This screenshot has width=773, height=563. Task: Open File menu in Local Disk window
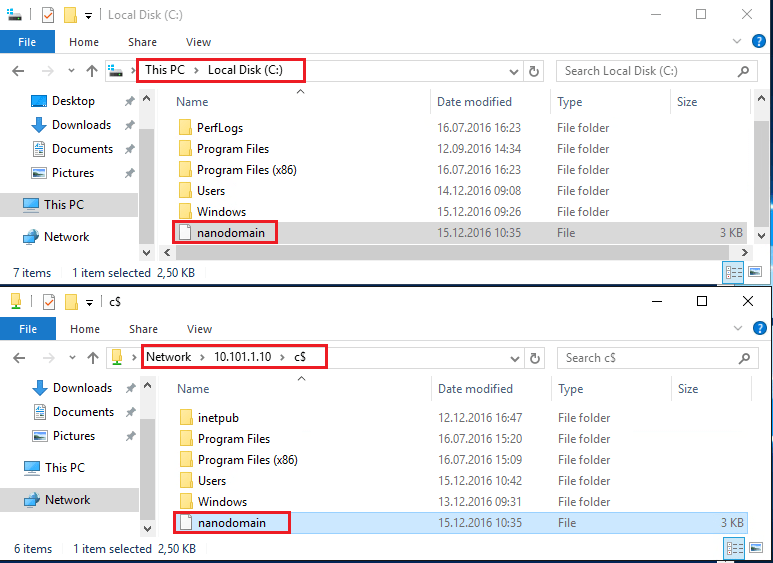coord(27,42)
